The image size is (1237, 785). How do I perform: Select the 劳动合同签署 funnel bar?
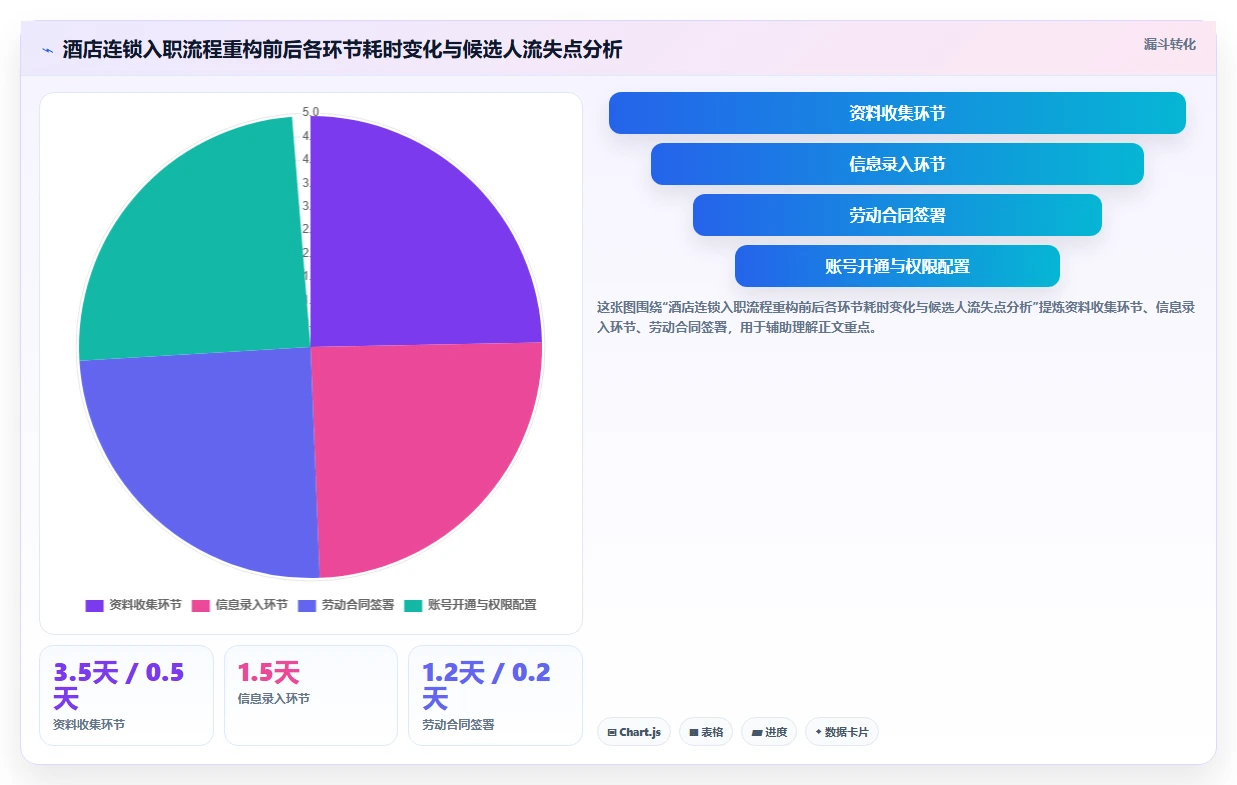[x=897, y=215]
